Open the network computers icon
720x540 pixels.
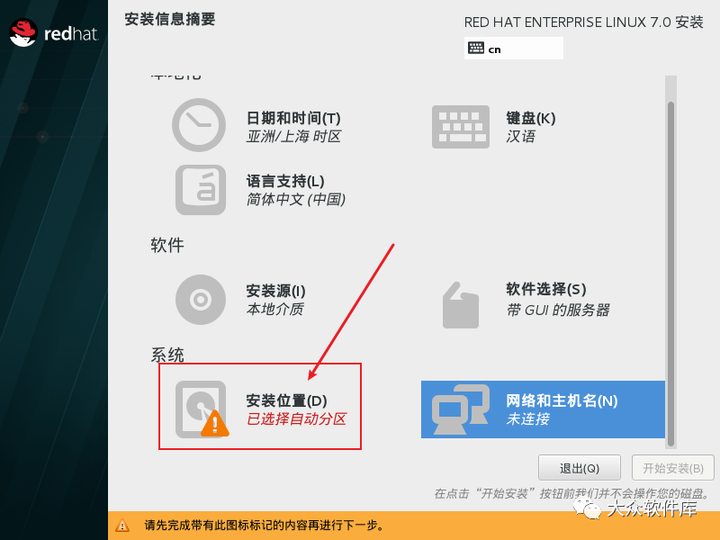[x=461, y=410]
